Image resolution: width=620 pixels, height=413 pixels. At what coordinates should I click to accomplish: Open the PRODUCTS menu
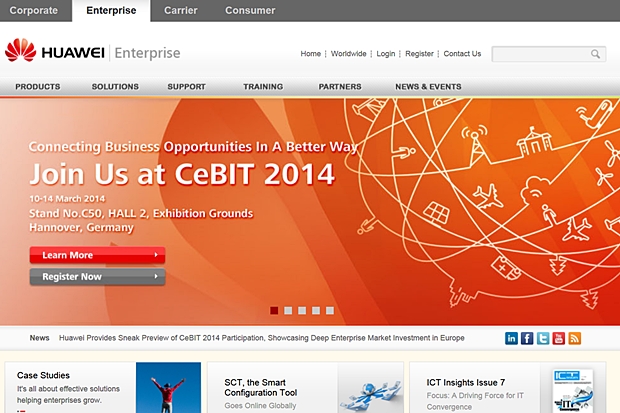point(38,87)
